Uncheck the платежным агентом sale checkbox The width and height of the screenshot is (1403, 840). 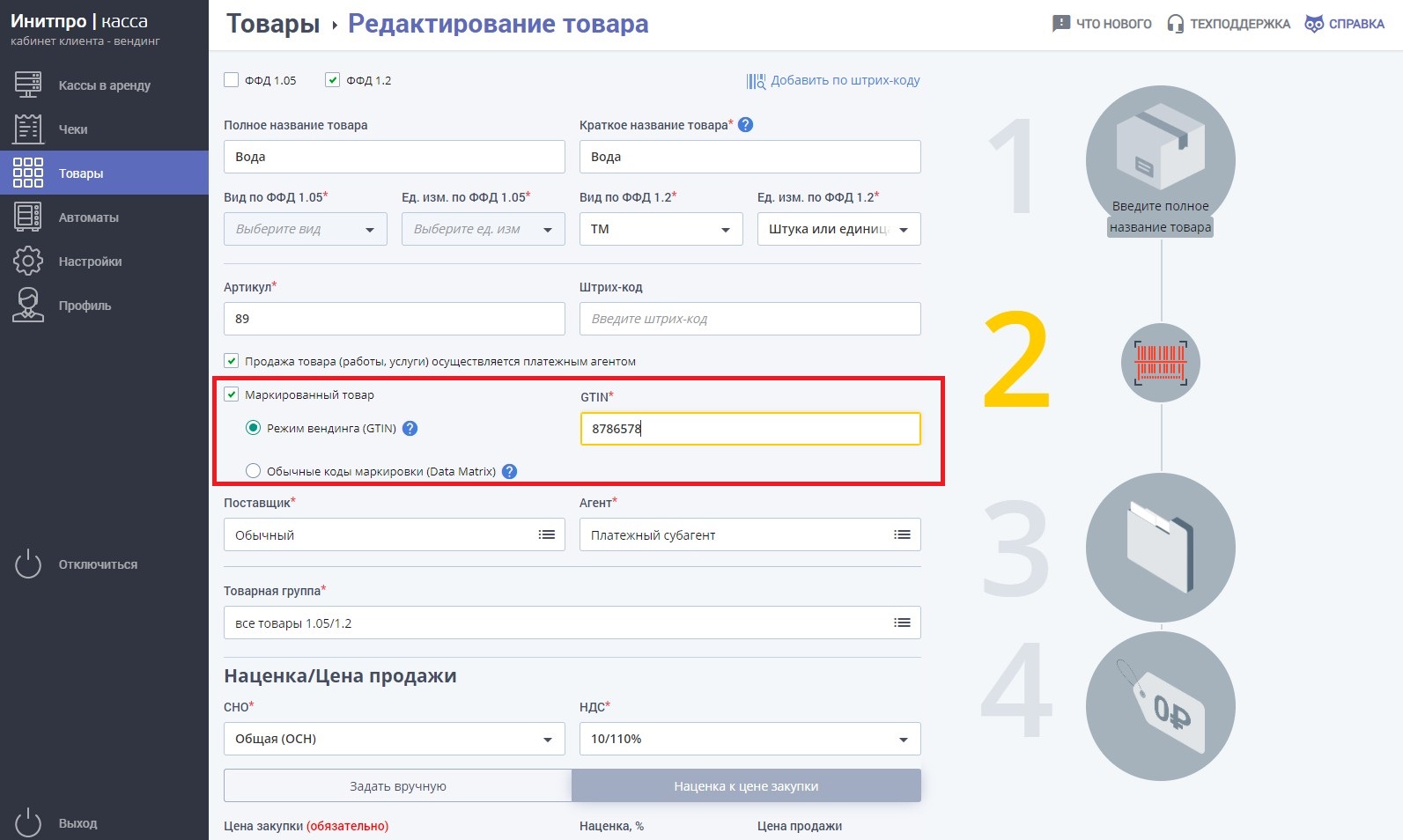pyautogui.click(x=232, y=361)
